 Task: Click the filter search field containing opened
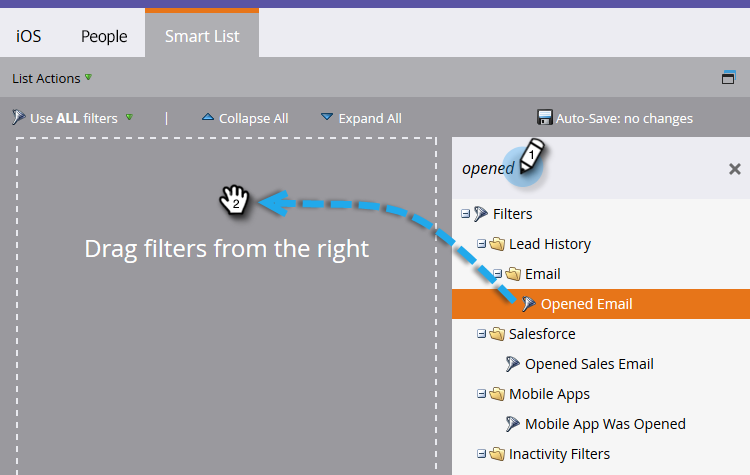click(588, 168)
